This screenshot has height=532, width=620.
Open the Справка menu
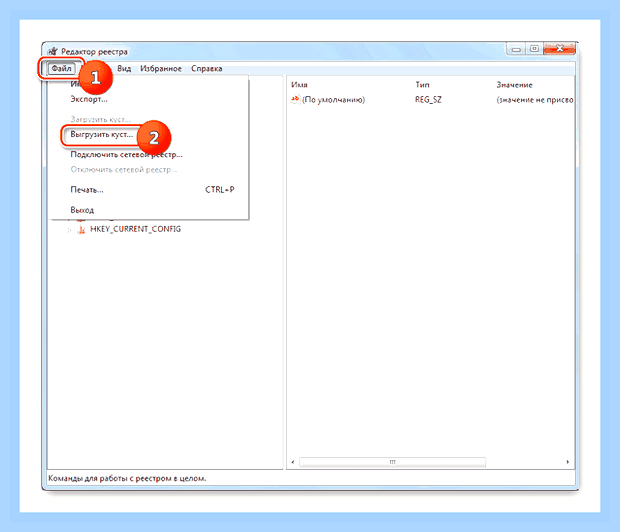206,68
